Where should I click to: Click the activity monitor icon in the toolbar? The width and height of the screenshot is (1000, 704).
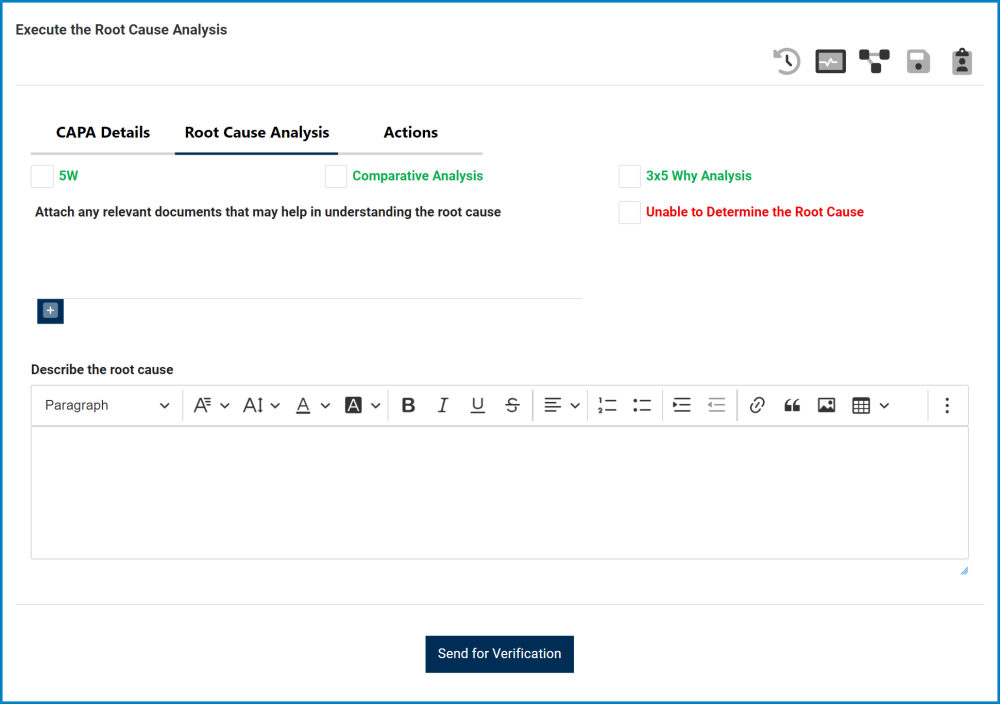click(830, 61)
